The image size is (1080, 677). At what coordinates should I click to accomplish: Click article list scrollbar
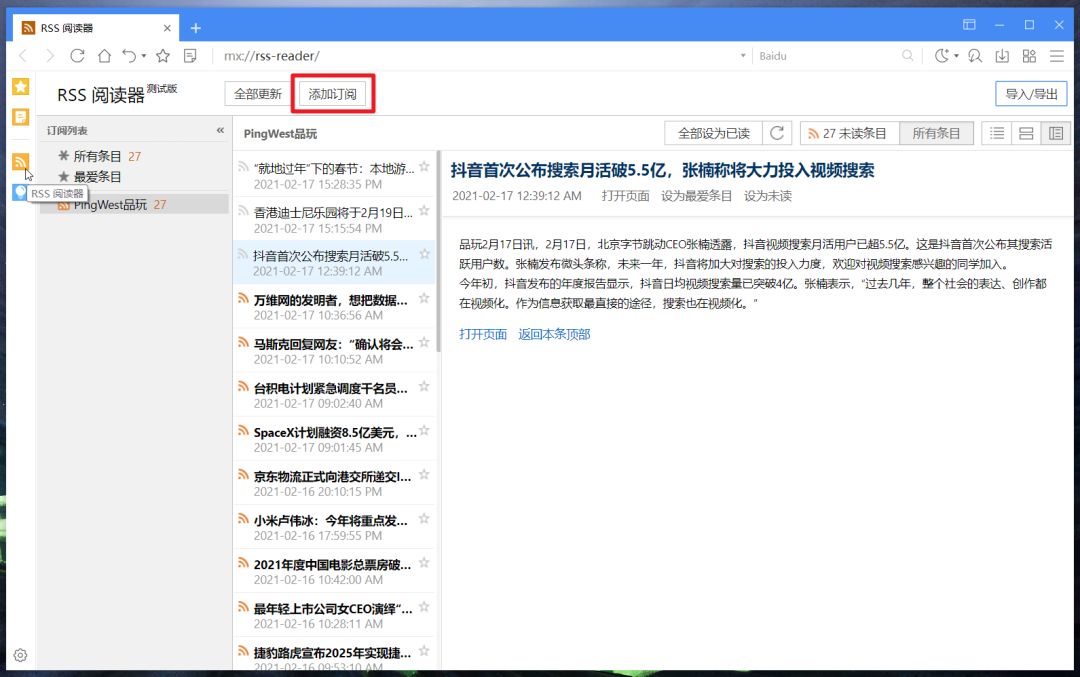click(x=438, y=251)
